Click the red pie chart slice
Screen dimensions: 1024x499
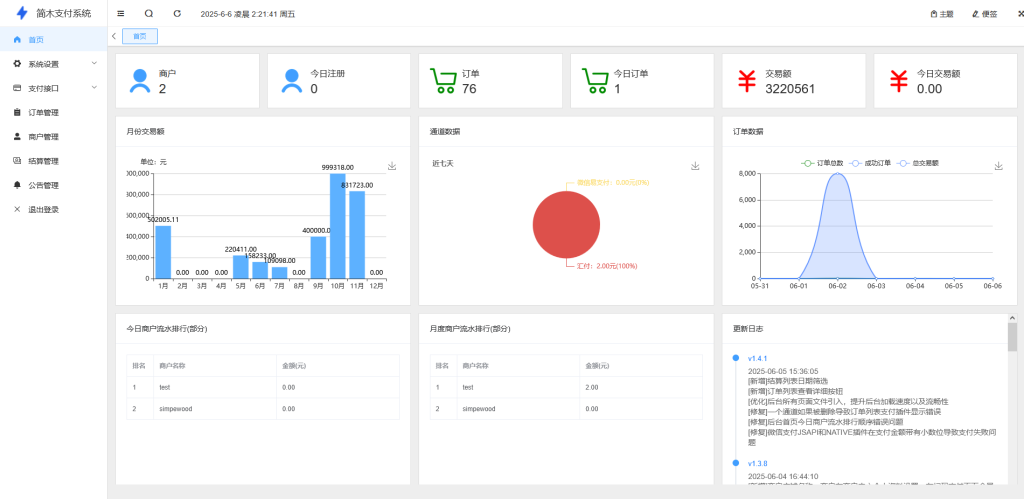tap(566, 224)
